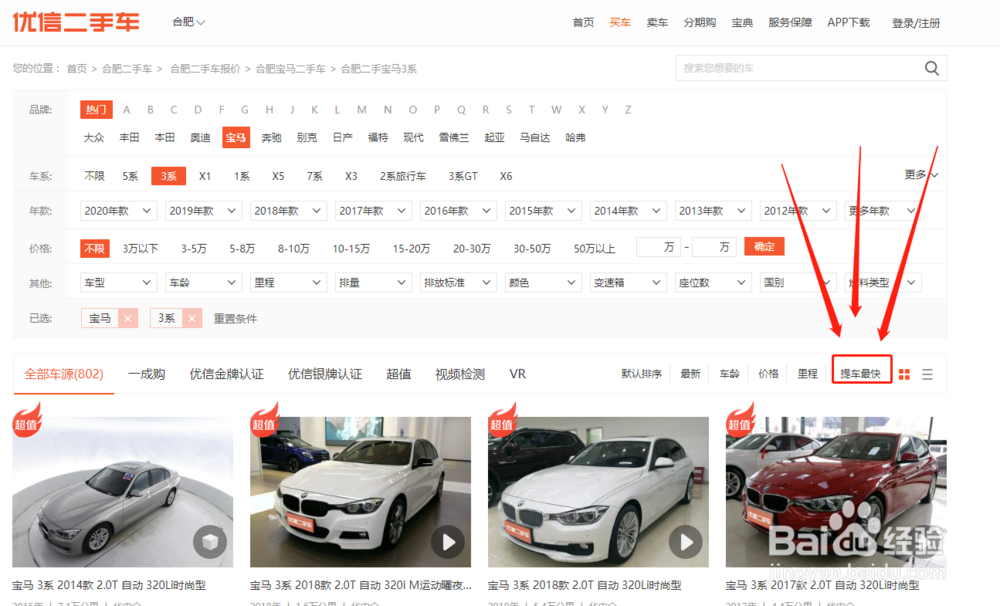Focus the maximum price input box
Screen dimensions: 1000x606
tap(714, 247)
